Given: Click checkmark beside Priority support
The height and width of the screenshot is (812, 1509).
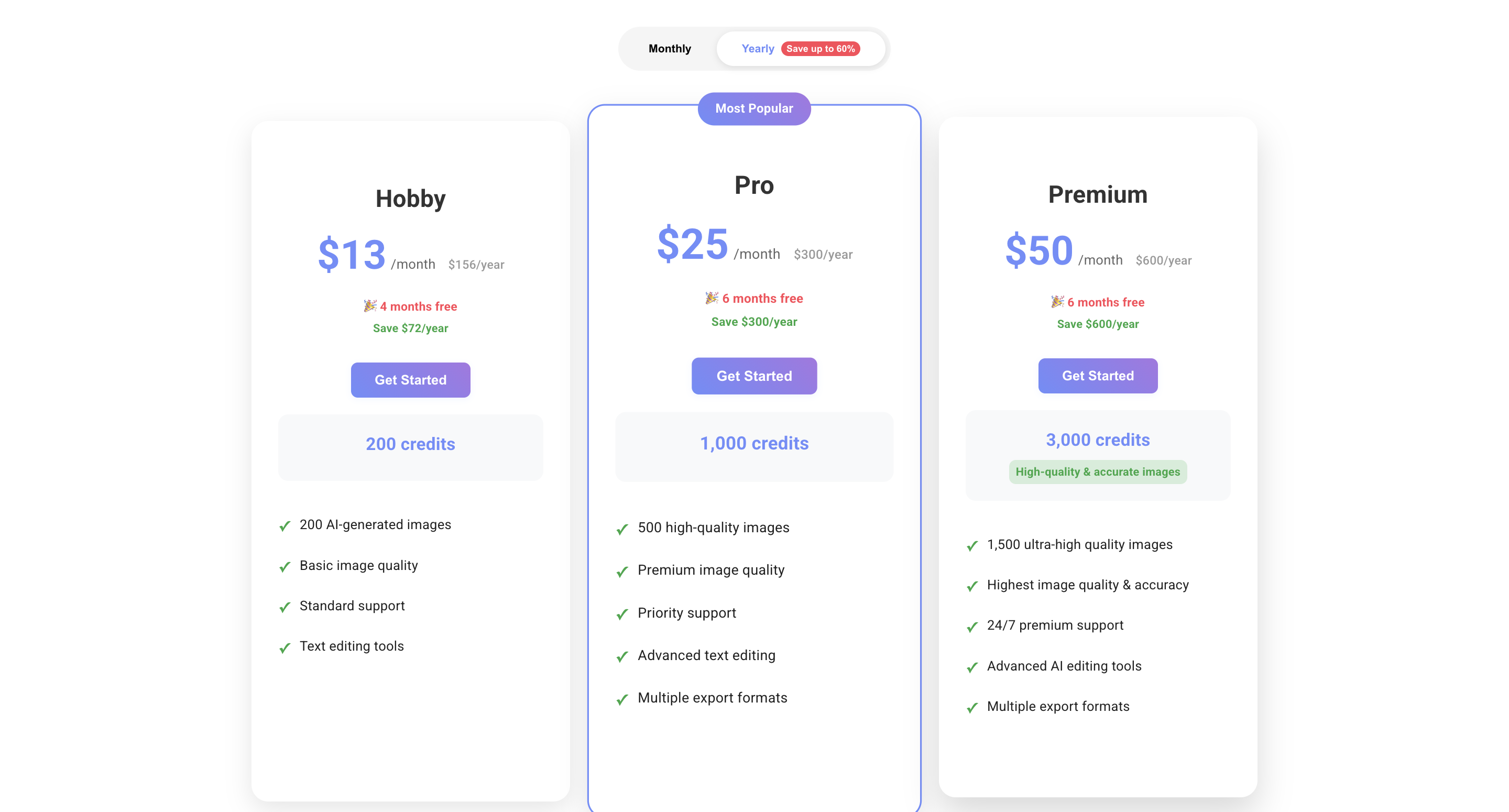Looking at the screenshot, I should 622,614.
